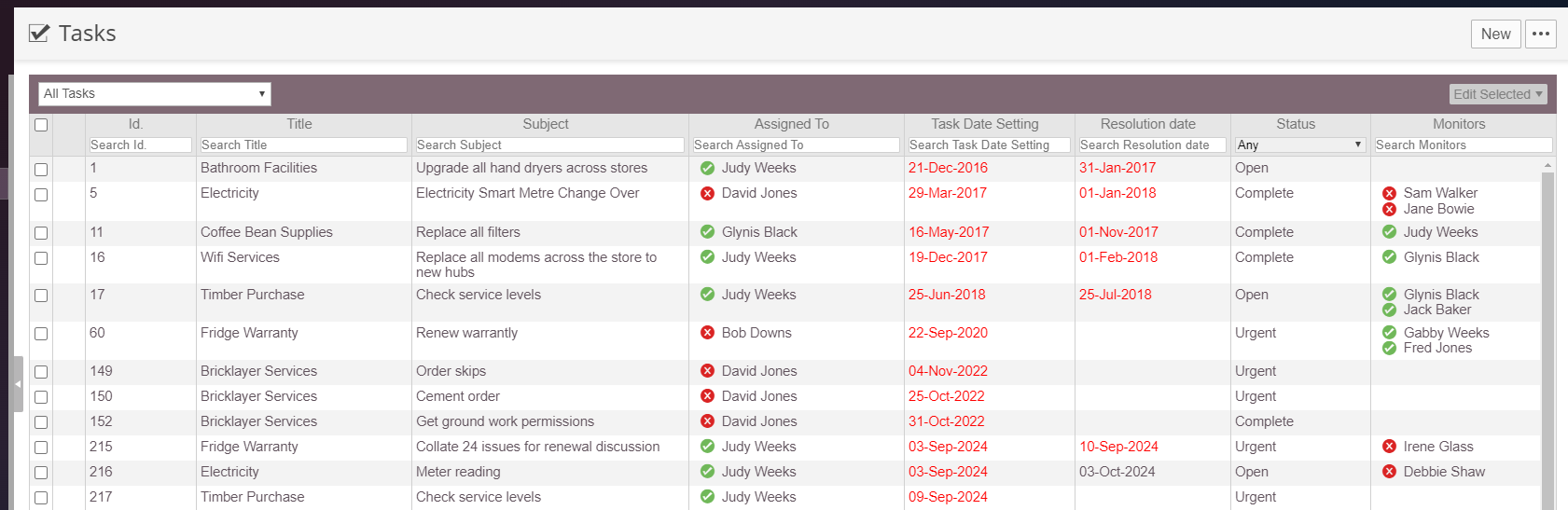Tick checkbox for task 11 Coffee Bean Supplies
The height and width of the screenshot is (510, 1568).
tap(41, 233)
